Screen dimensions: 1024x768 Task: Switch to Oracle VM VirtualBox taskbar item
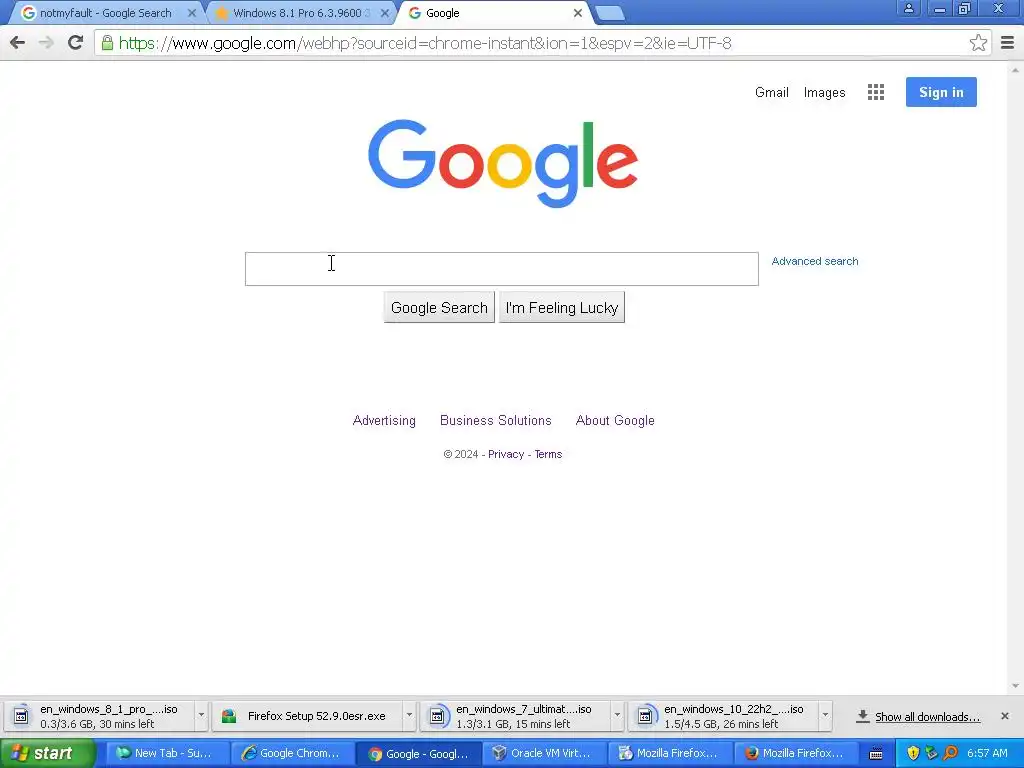[544, 754]
